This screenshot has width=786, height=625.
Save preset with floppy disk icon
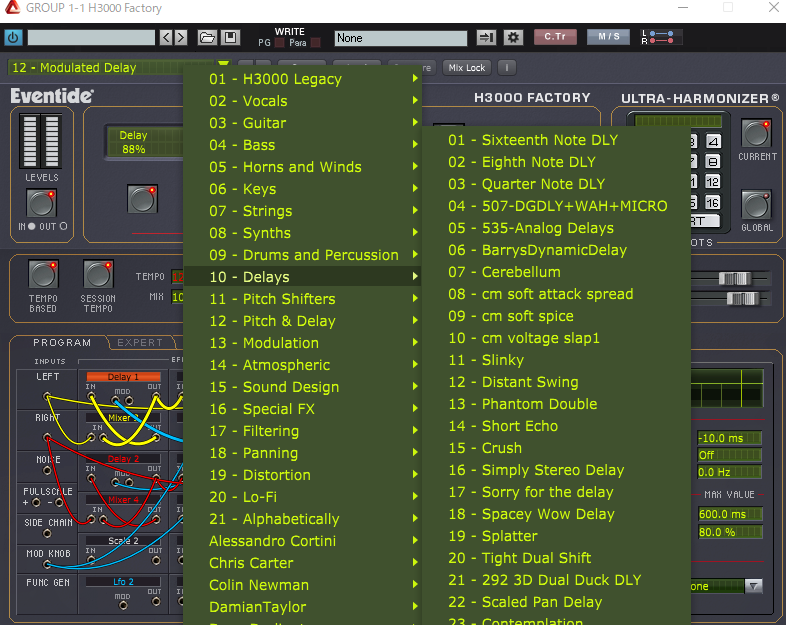(x=231, y=38)
